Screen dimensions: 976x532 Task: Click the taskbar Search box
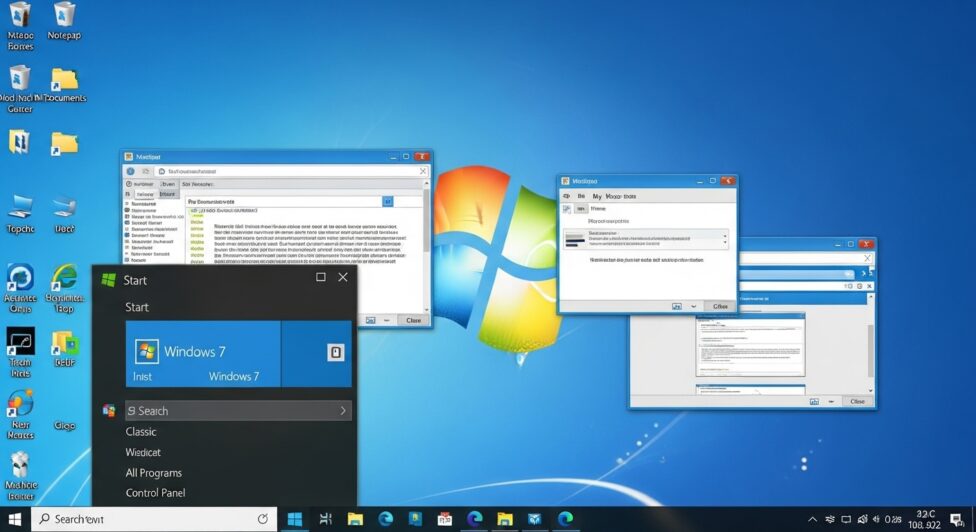coord(154,519)
